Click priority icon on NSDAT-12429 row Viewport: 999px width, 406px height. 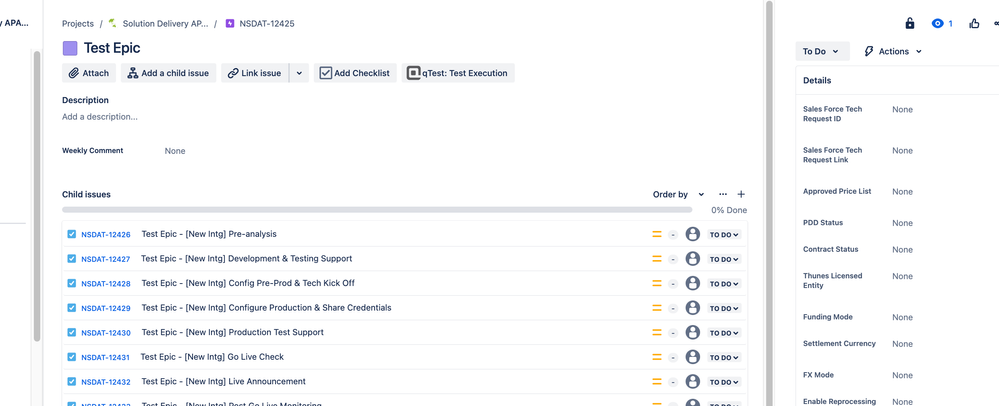click(657, 308)
